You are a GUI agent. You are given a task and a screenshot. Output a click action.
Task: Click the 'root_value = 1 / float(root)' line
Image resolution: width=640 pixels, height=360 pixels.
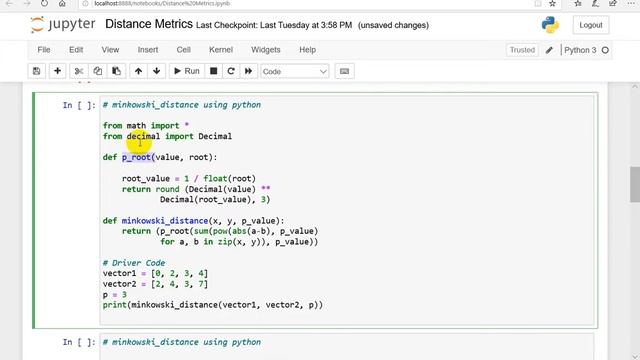pos(189,178)
